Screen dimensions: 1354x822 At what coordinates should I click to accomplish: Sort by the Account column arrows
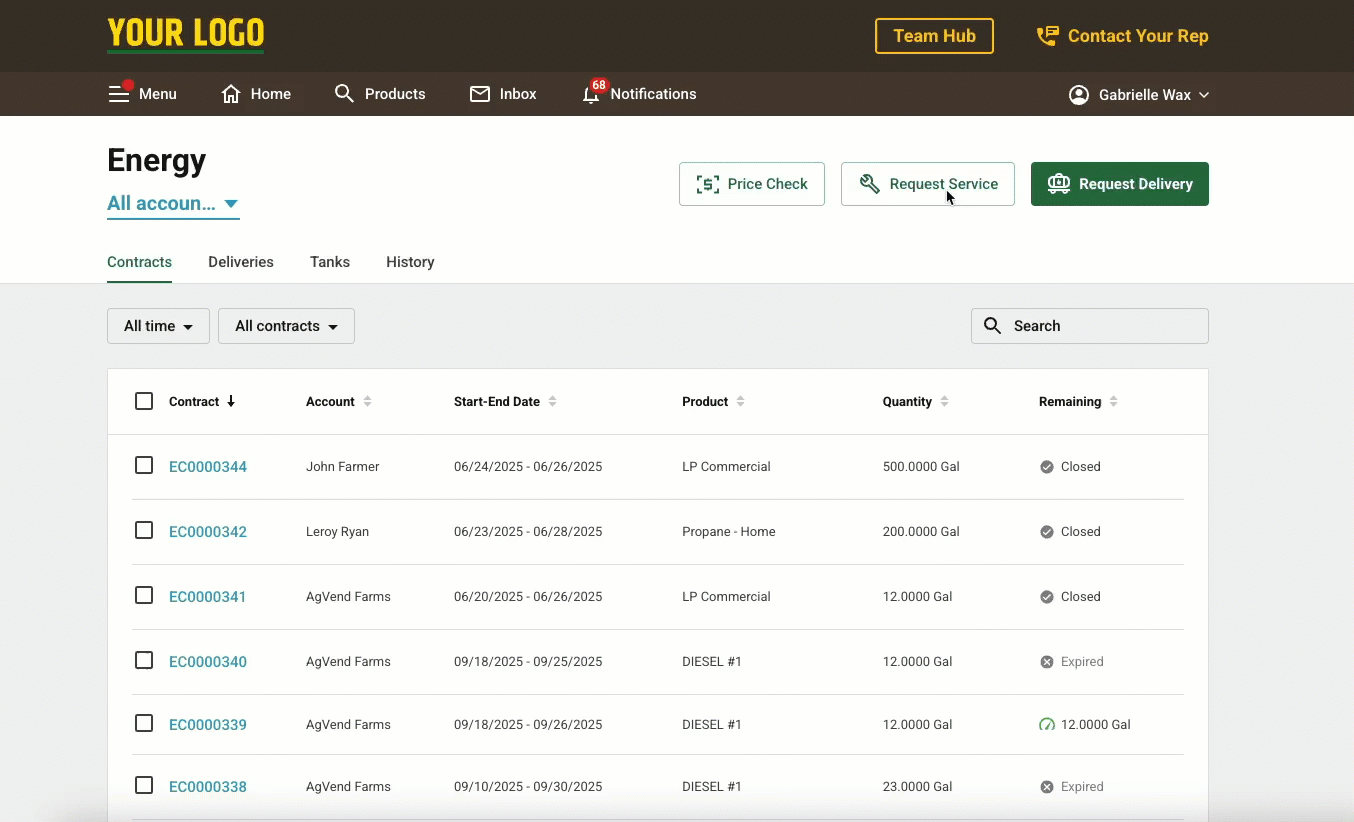367,401
